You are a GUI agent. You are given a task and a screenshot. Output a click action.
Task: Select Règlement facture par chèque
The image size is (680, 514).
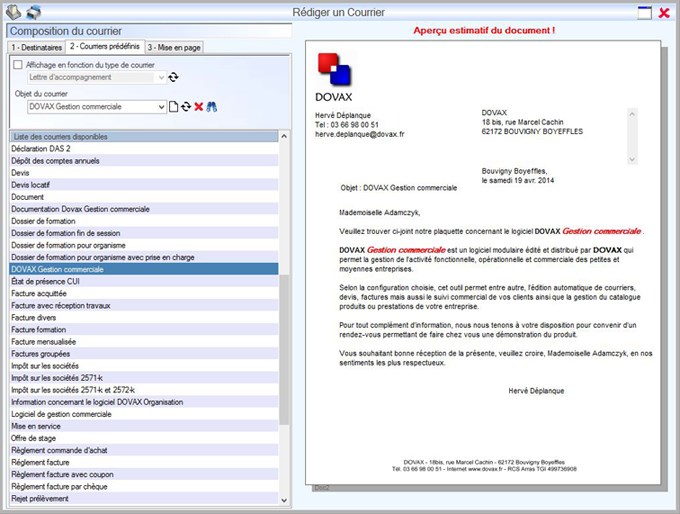point(144,487)
